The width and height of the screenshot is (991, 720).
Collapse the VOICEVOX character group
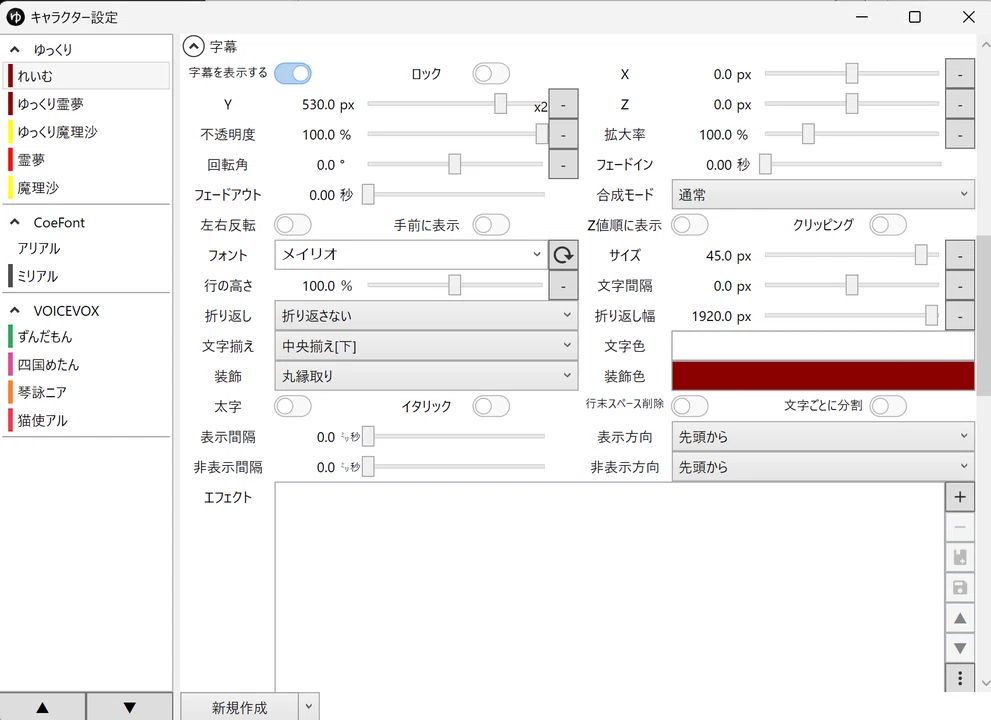tap(15, 310)
